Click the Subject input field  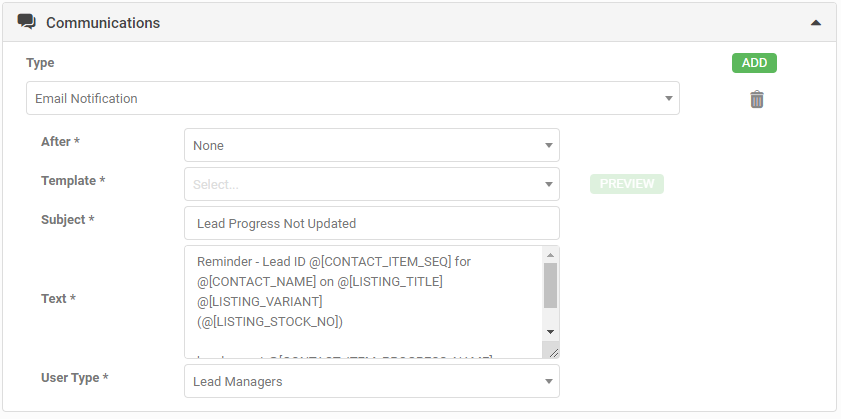click(x=371, y=223)
